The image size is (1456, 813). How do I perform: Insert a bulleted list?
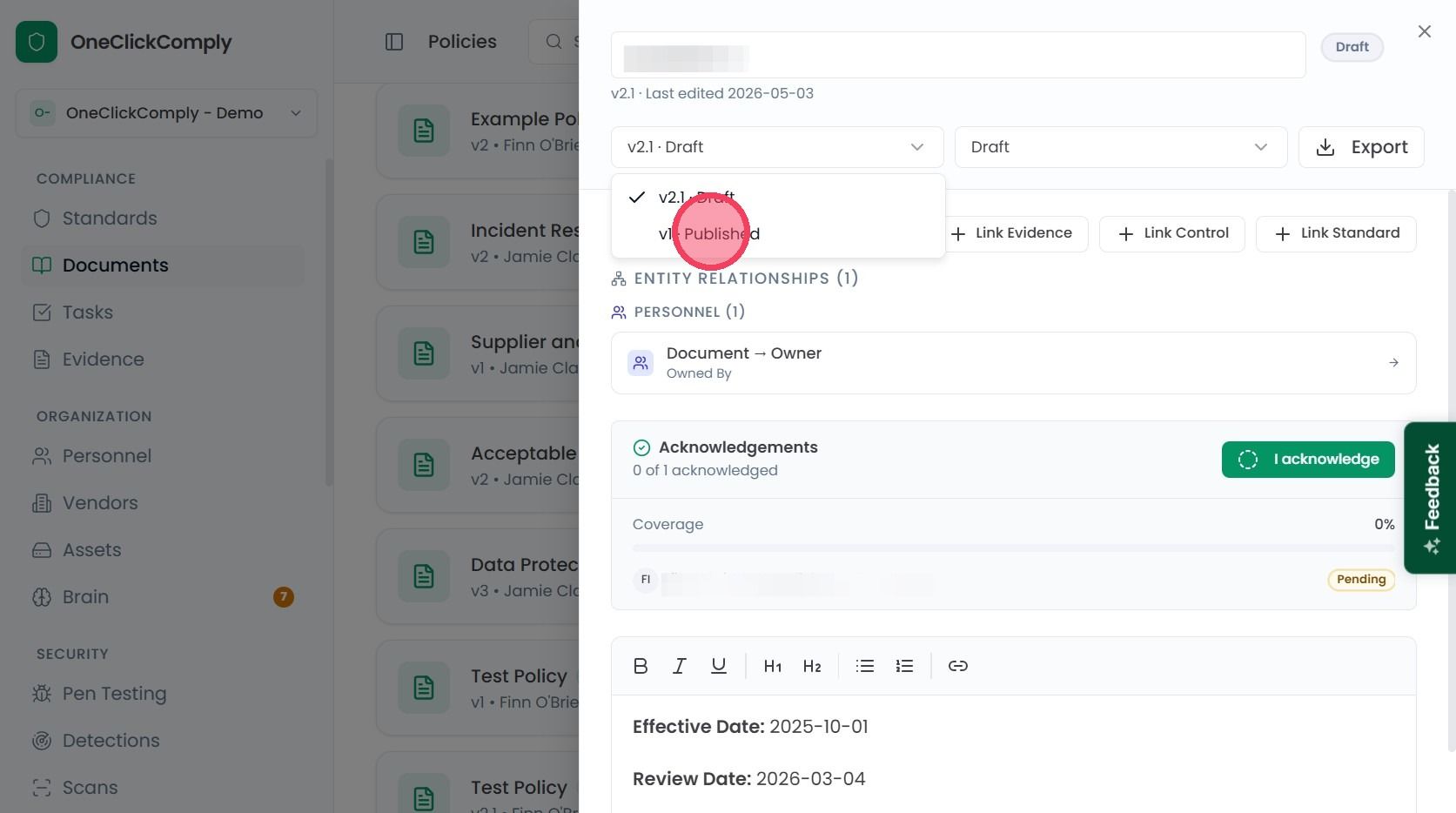[x=865, y=666]
